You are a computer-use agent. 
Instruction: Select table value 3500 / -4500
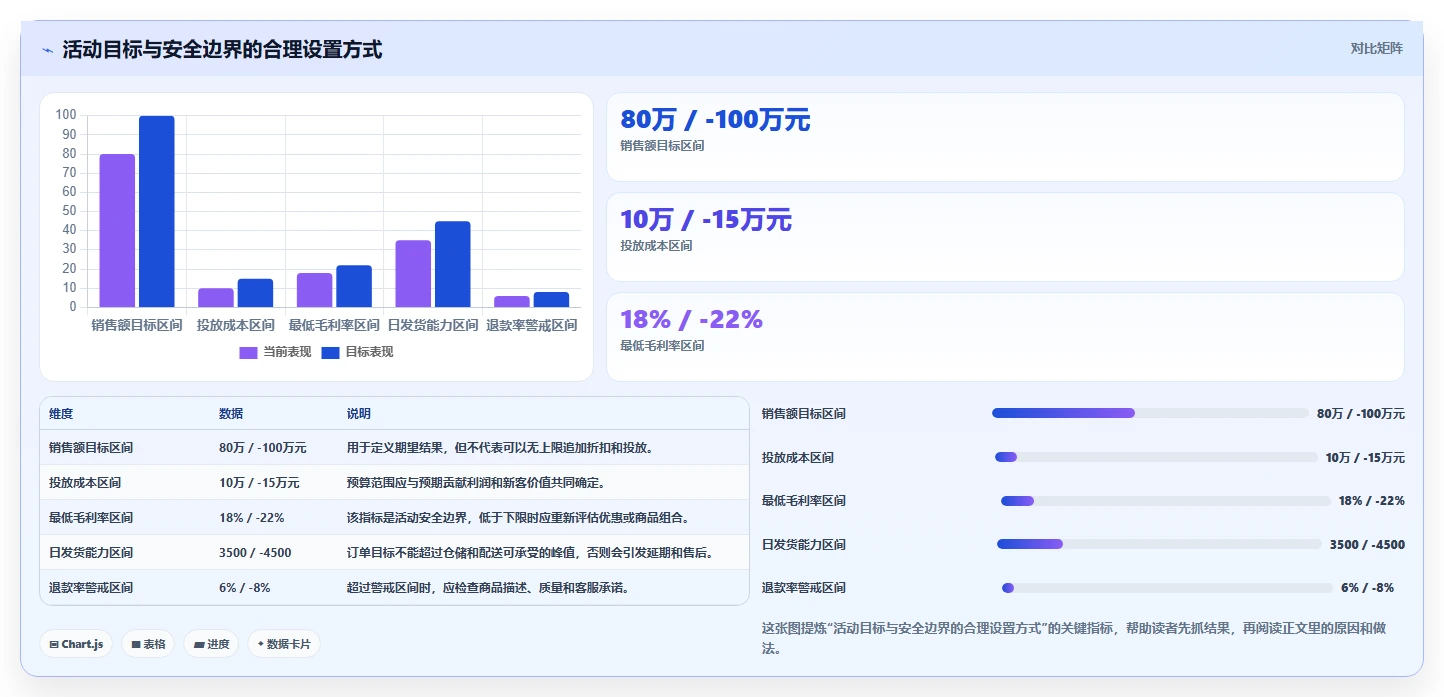[255, 552]
